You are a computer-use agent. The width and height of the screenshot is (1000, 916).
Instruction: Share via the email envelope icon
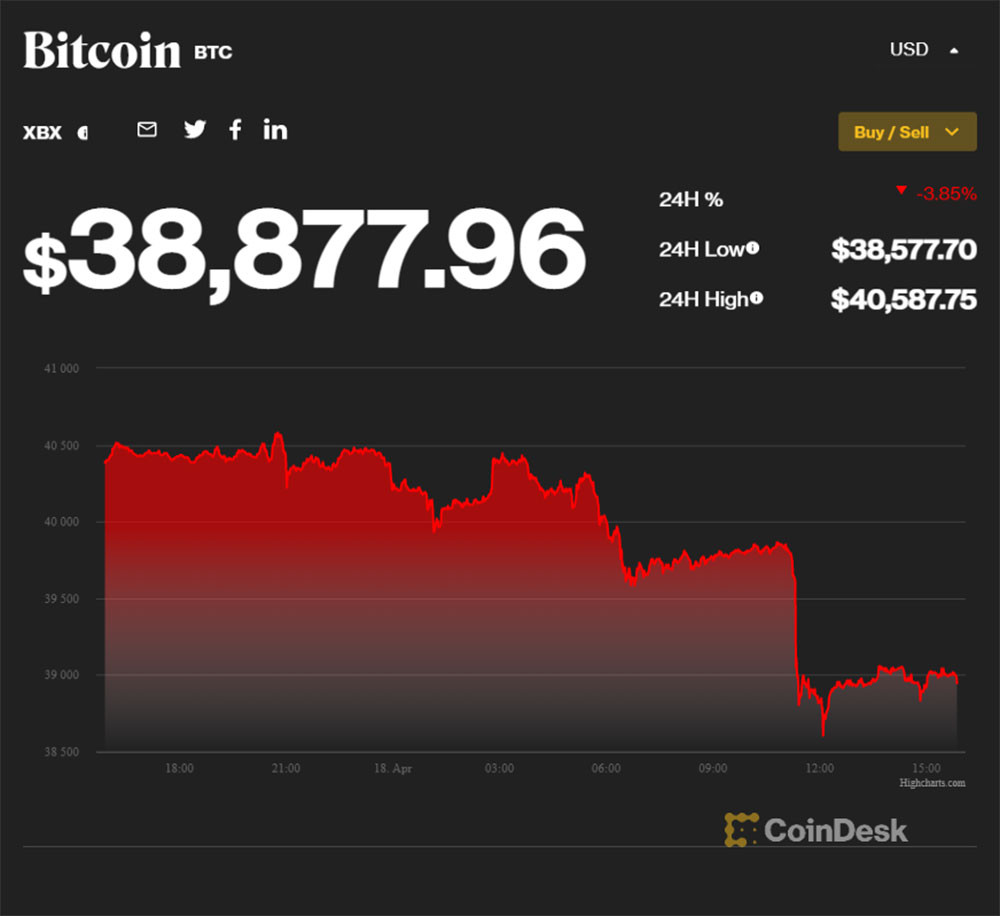pyautogui.click(x=147, y=129)
